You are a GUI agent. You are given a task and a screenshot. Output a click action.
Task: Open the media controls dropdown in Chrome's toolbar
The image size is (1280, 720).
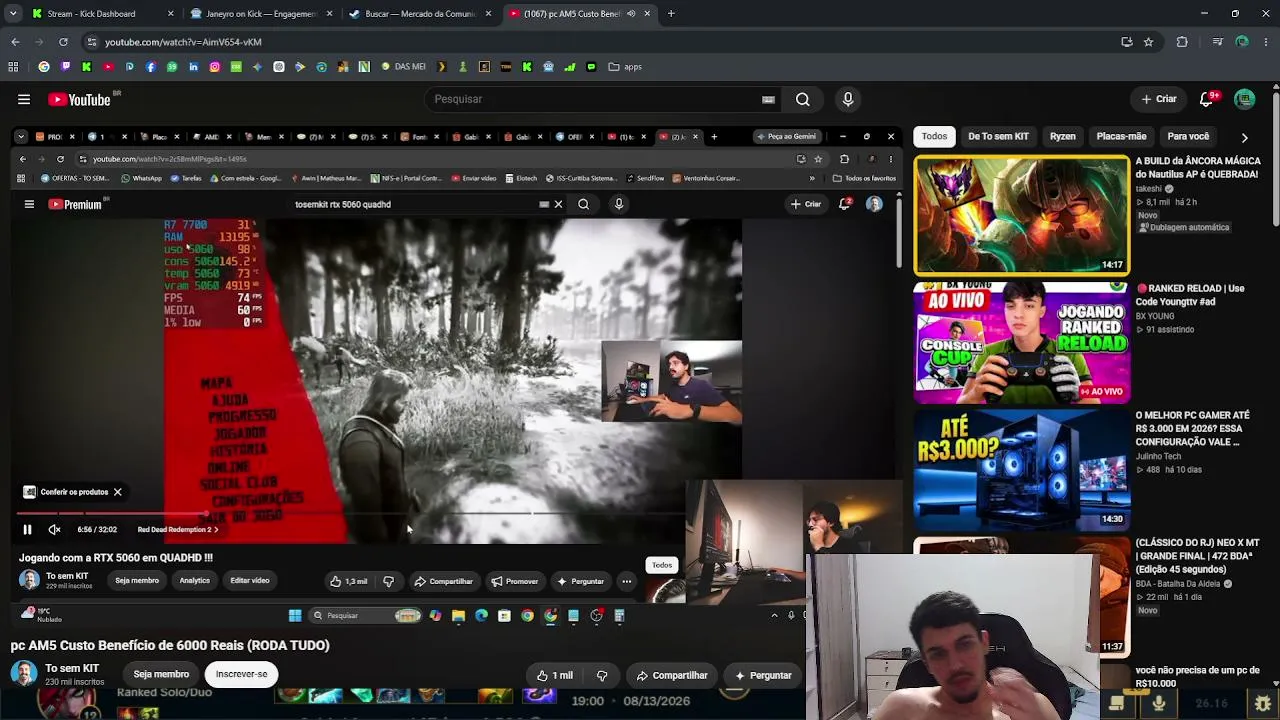[1217, 42]
